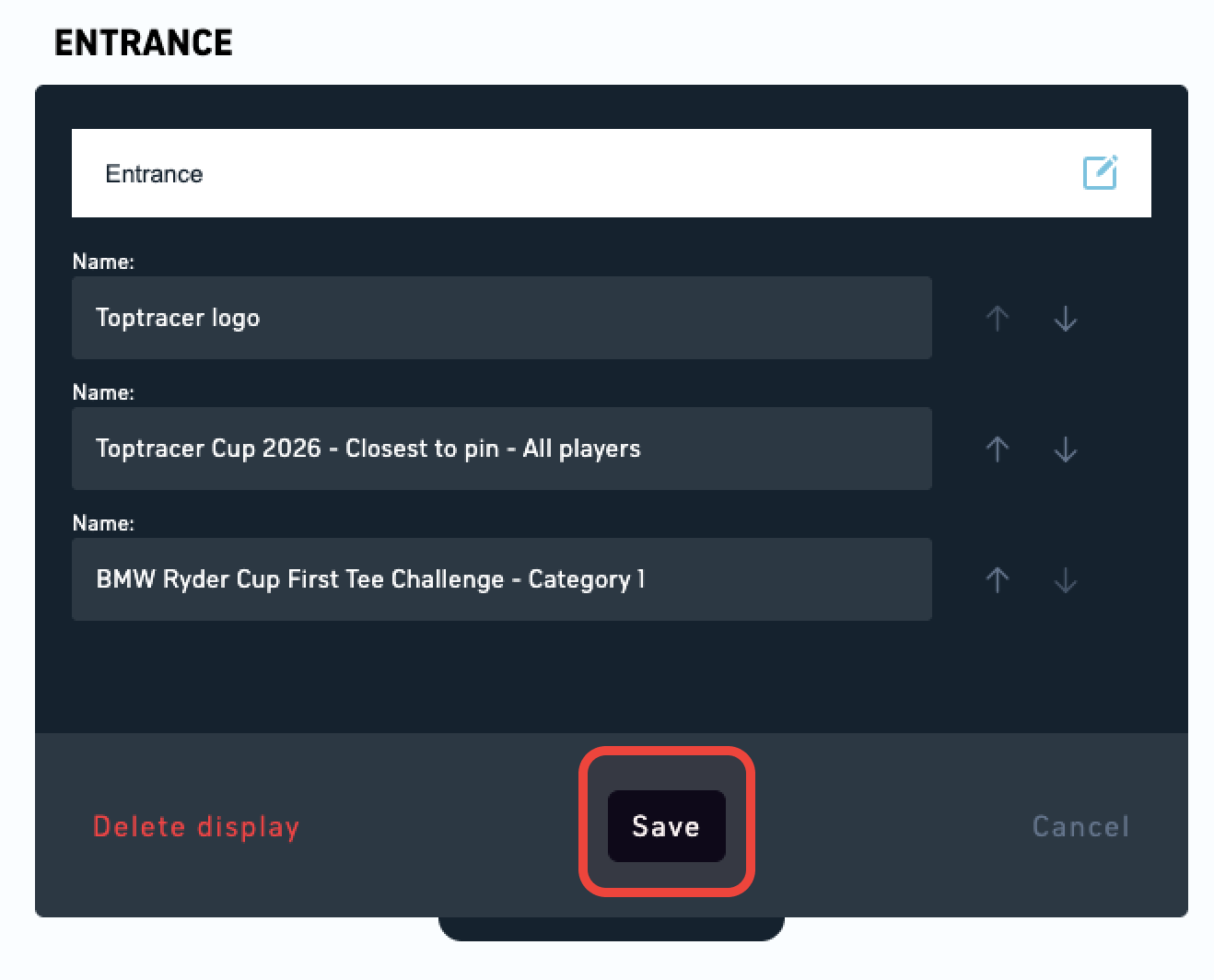The image size is (1214, 980).
Task: Move Toptracer Cup 2026 item down
Action: tap(1066, 449)
